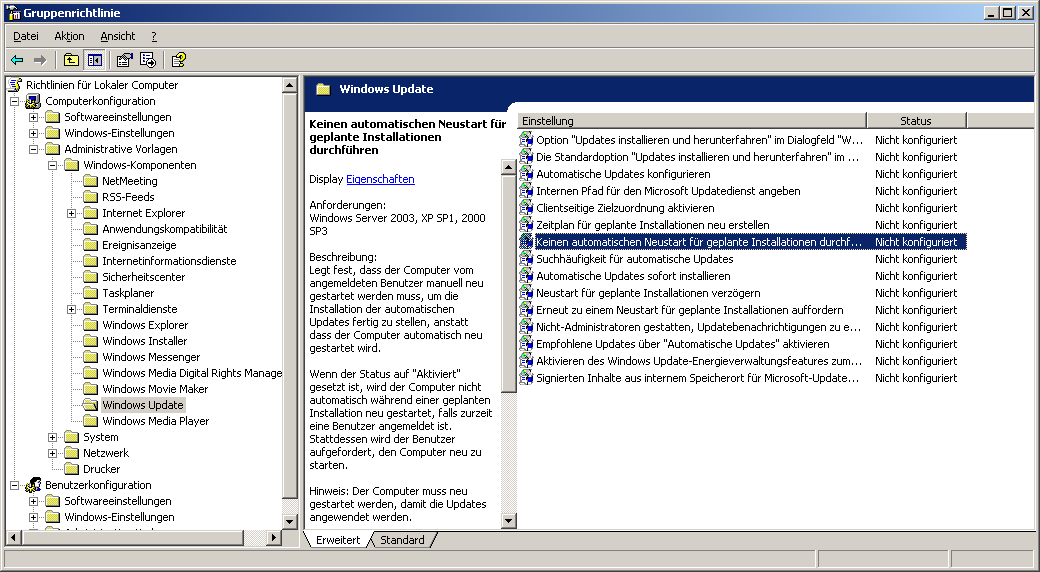
Task: Click the Windows Update header folder icon
Action: coord(323,89)
